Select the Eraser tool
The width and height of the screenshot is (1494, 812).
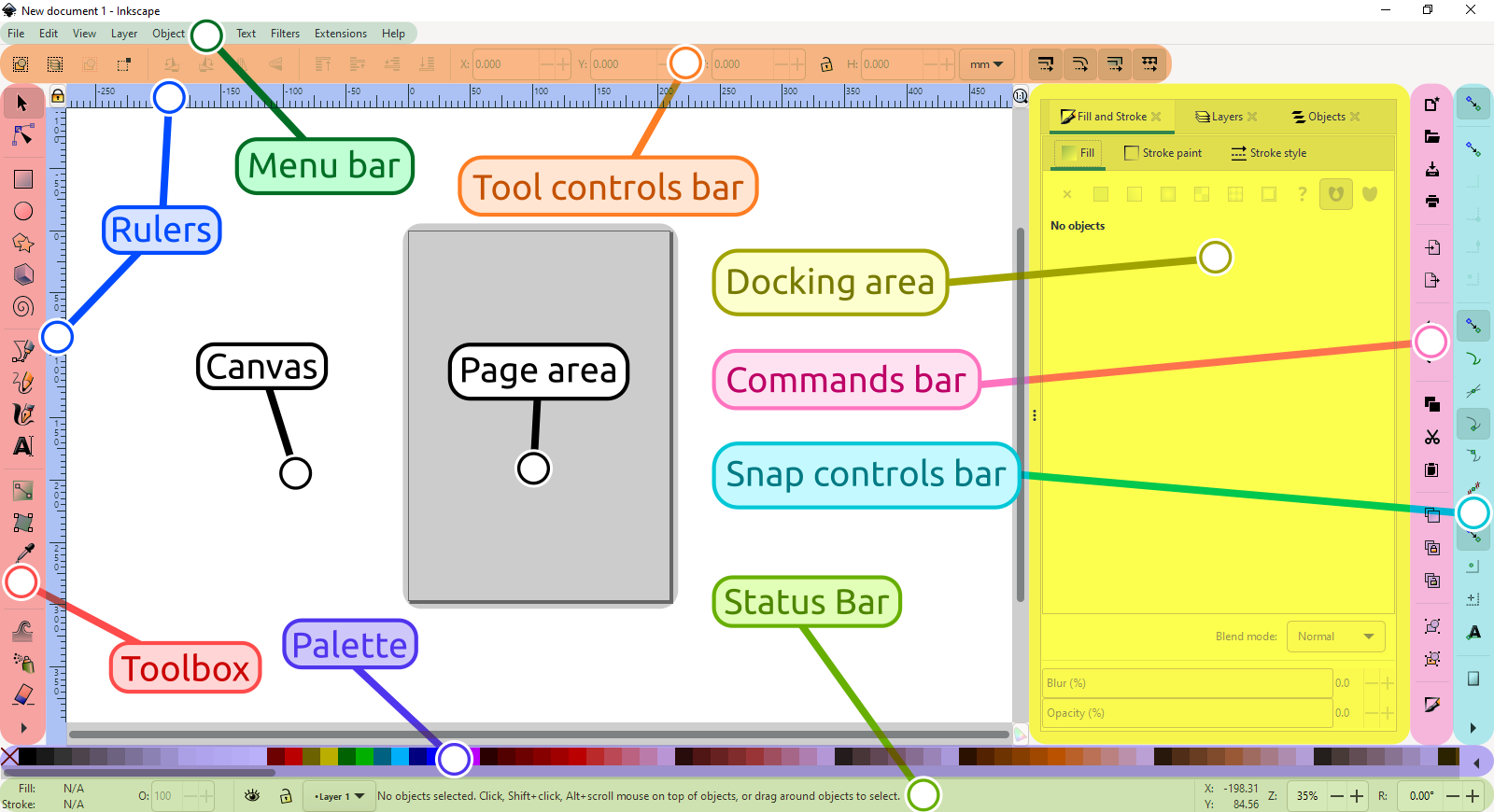[22, 694]
